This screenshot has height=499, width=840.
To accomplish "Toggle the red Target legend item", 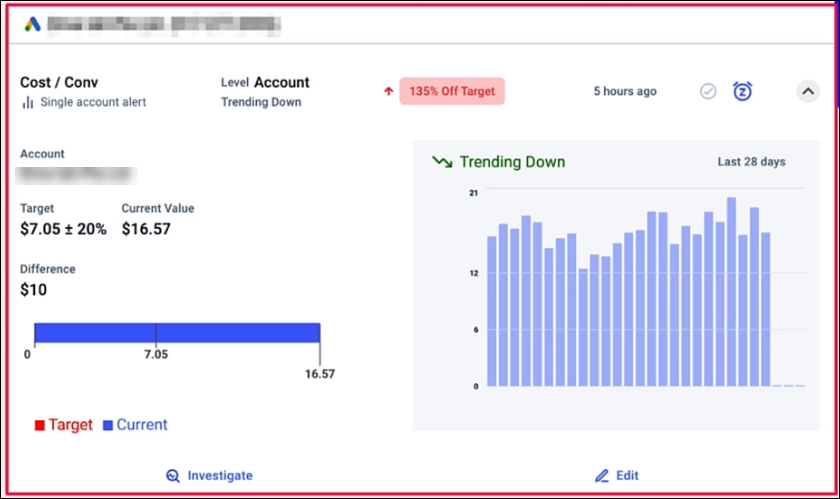I will coord(63,425).
